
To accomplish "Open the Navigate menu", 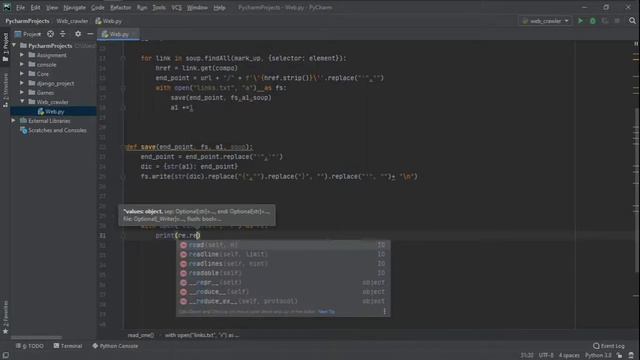I will [74, 7].
